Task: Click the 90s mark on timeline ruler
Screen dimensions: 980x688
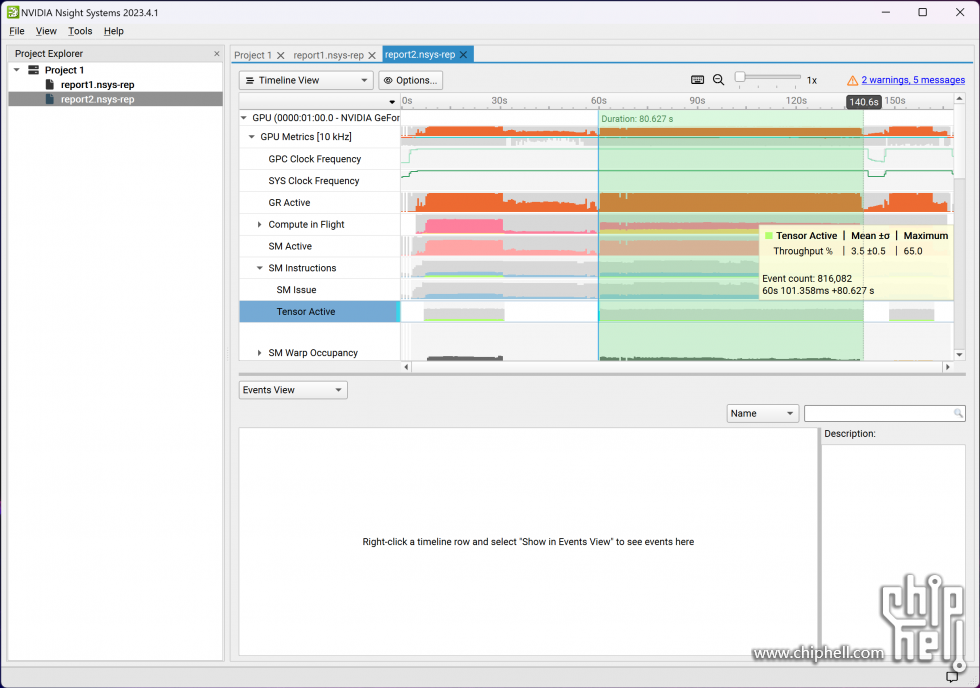Action: coord(697,101)
